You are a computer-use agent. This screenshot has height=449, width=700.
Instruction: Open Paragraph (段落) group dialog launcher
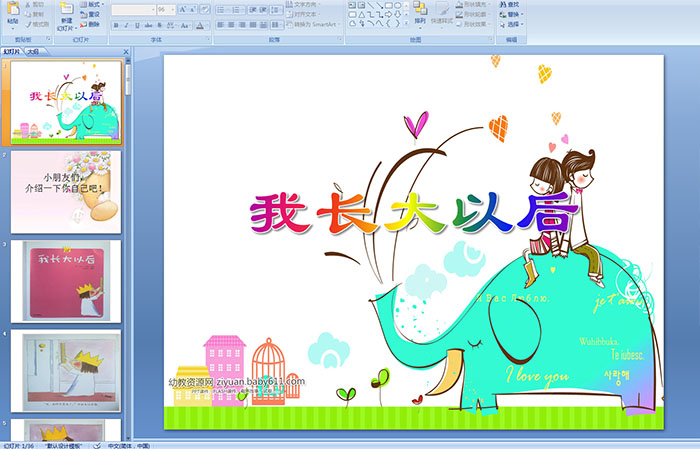[x=340, y=40]
